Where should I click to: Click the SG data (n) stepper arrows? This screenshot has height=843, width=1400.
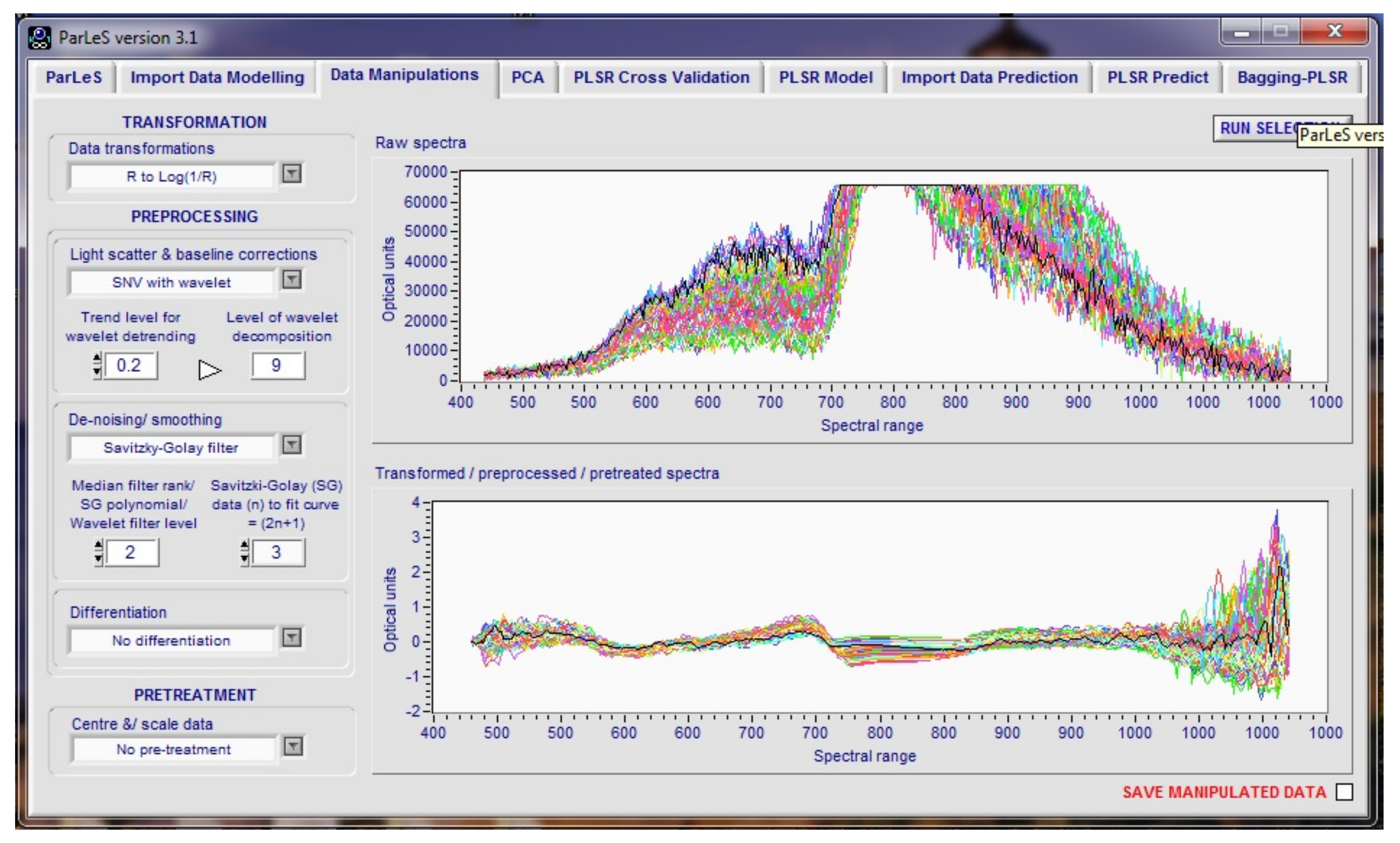click(x=244, y=552)
